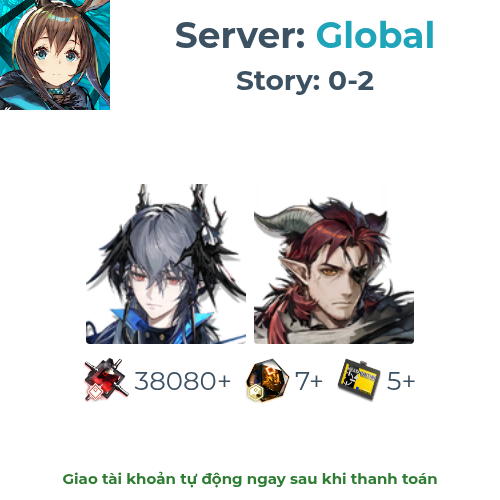The image size is (500, 500).
Task: Select the "0-2" story progress value
Action: click(351, 81)
